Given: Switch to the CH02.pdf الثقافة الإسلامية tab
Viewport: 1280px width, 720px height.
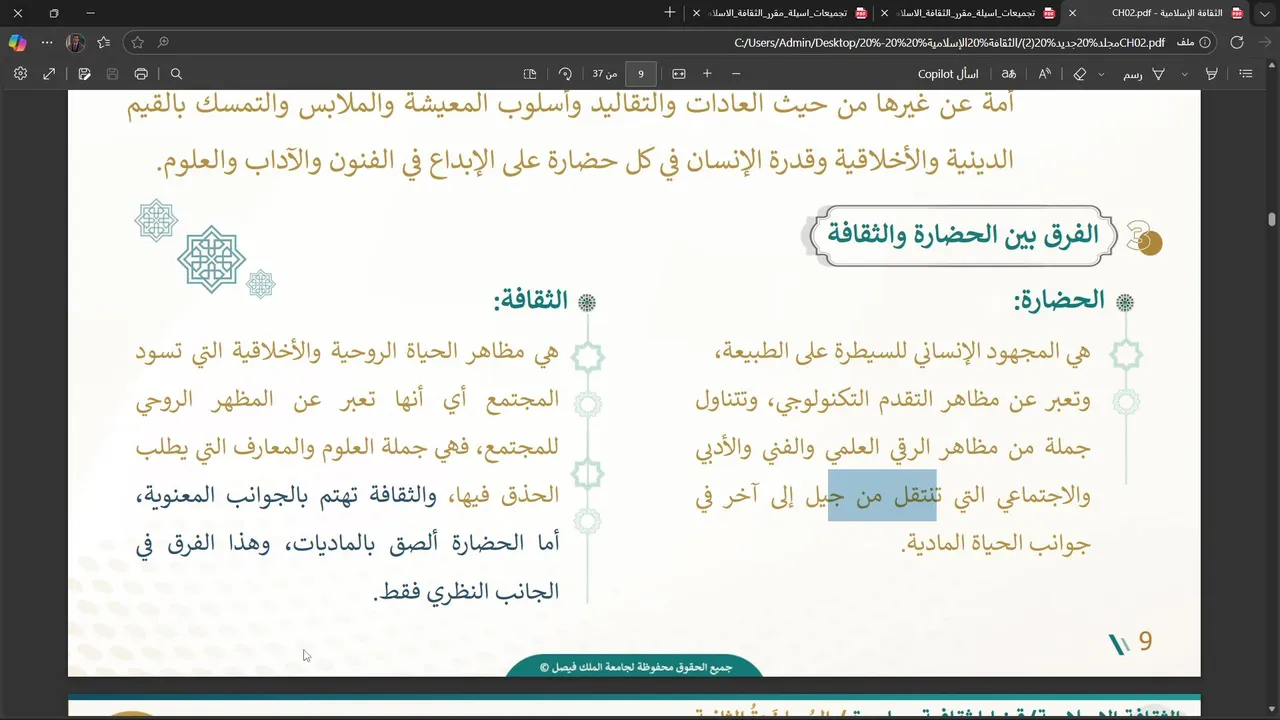Looking at the screenshot, I should coord(1165,13).
